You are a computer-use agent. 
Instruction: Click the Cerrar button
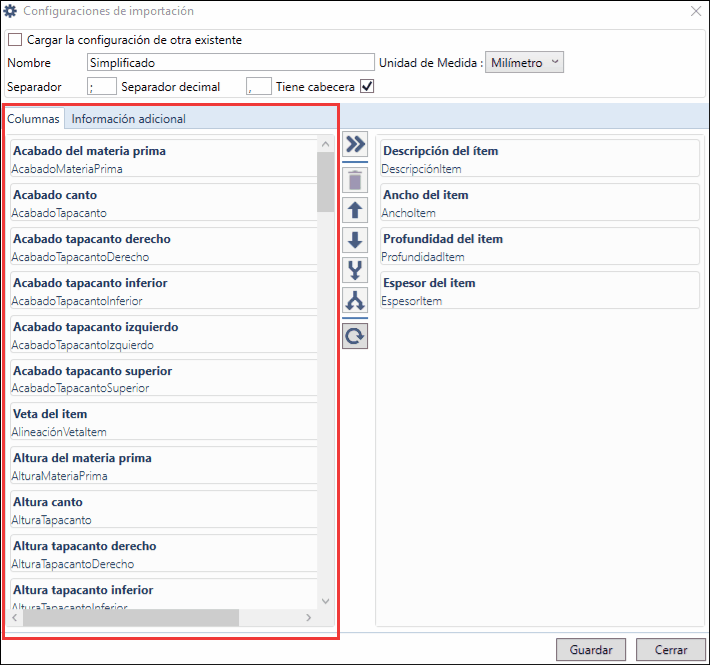pos(671,650)
